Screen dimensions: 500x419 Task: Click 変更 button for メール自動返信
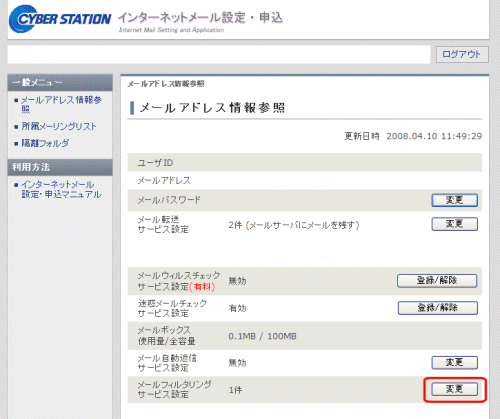[455, 362]
